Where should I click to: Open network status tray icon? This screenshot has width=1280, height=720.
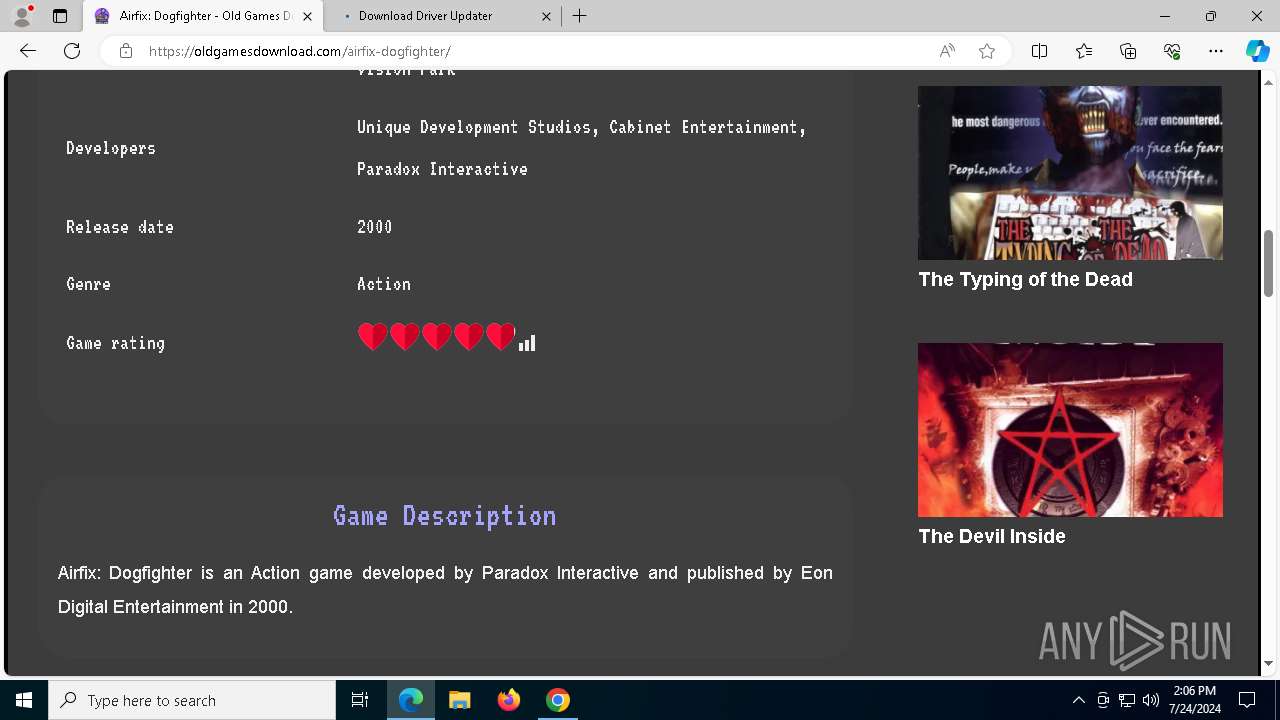(x=1127, y=700)
